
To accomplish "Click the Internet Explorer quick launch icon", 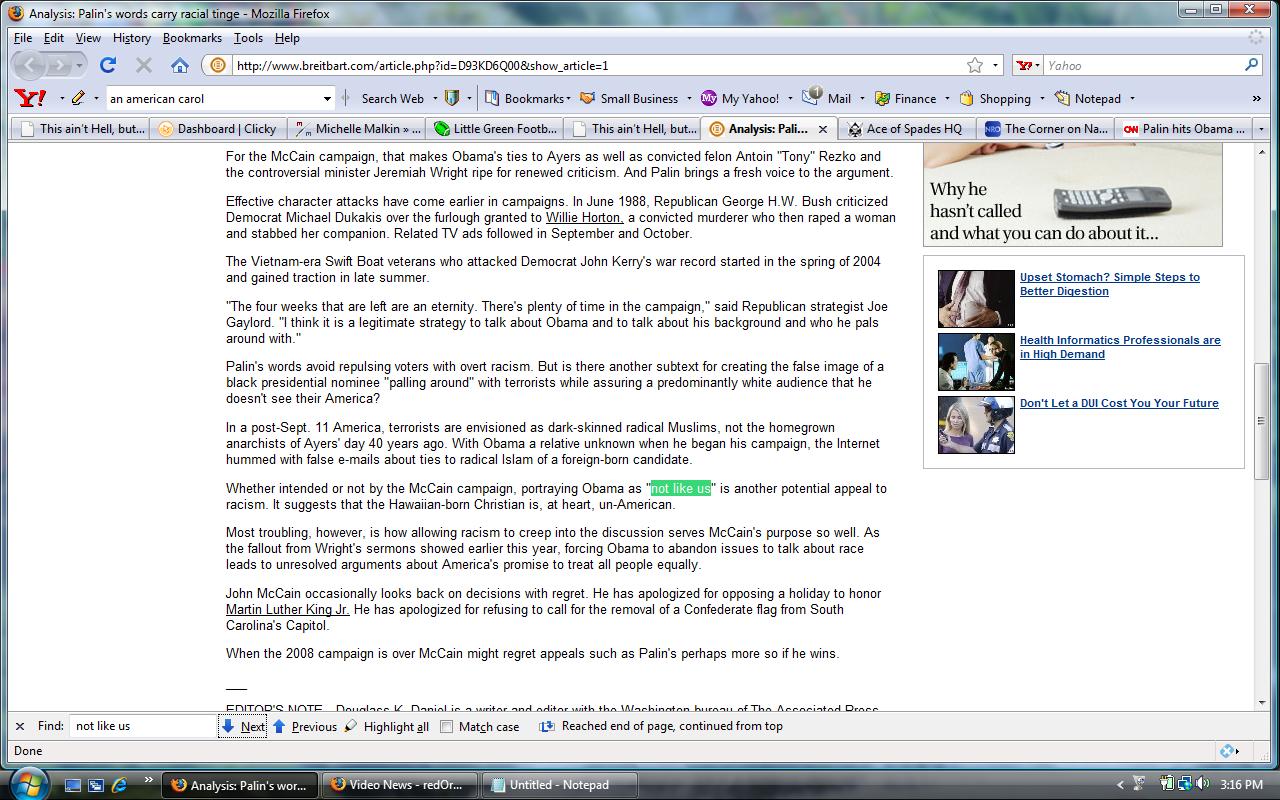I will (120, 785).
